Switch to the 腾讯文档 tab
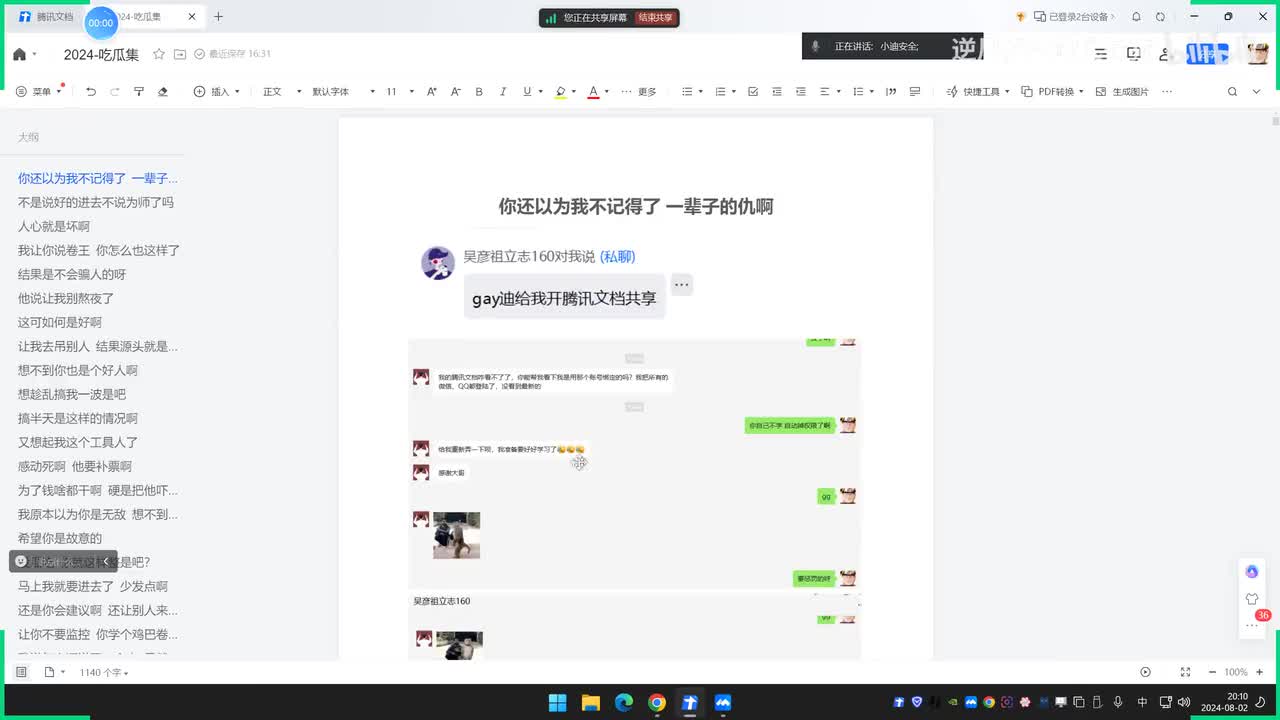The height and width of the screenshot is (720, 1280). click(46, 17)
